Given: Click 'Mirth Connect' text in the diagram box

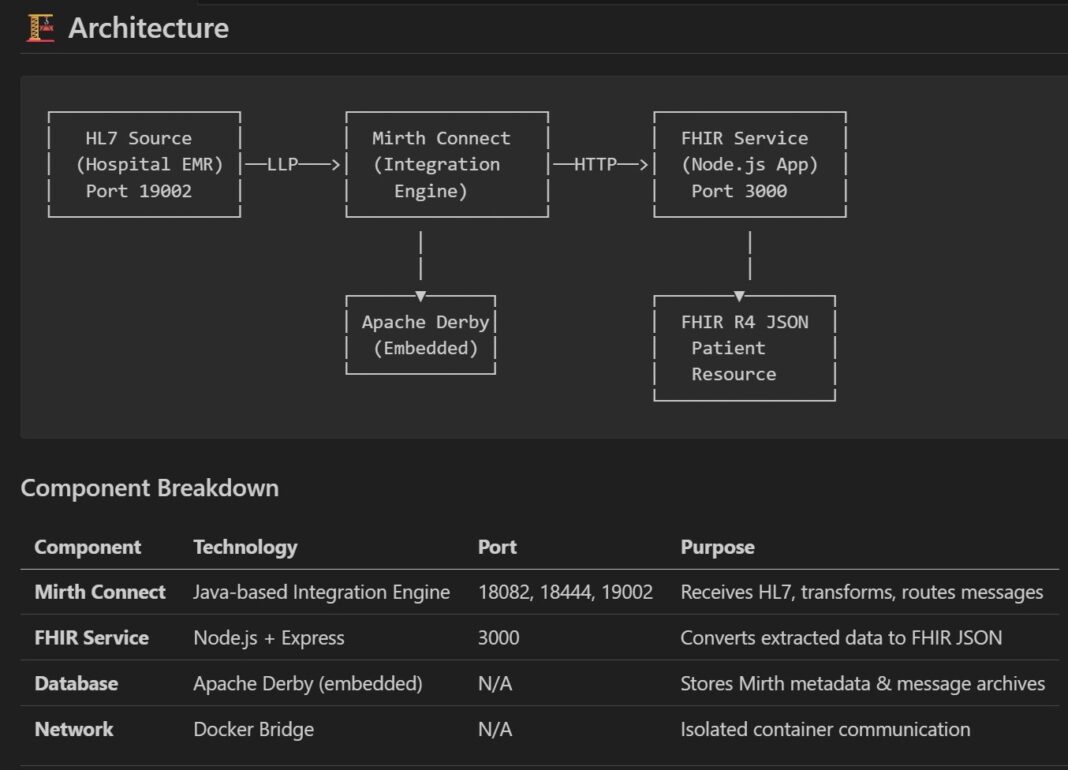Looking at the screenshot, I should (x=441, y=138).
